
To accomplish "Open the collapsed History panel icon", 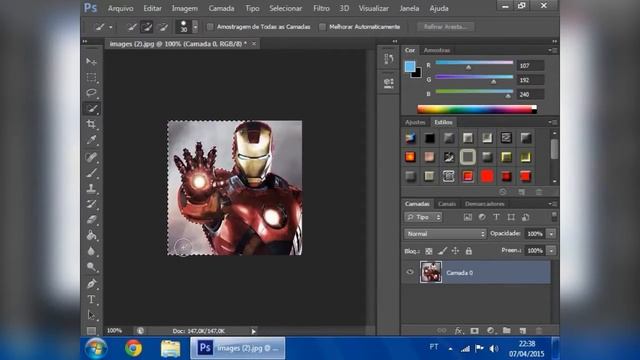I will pyautogui.click(x=389, y=58).
